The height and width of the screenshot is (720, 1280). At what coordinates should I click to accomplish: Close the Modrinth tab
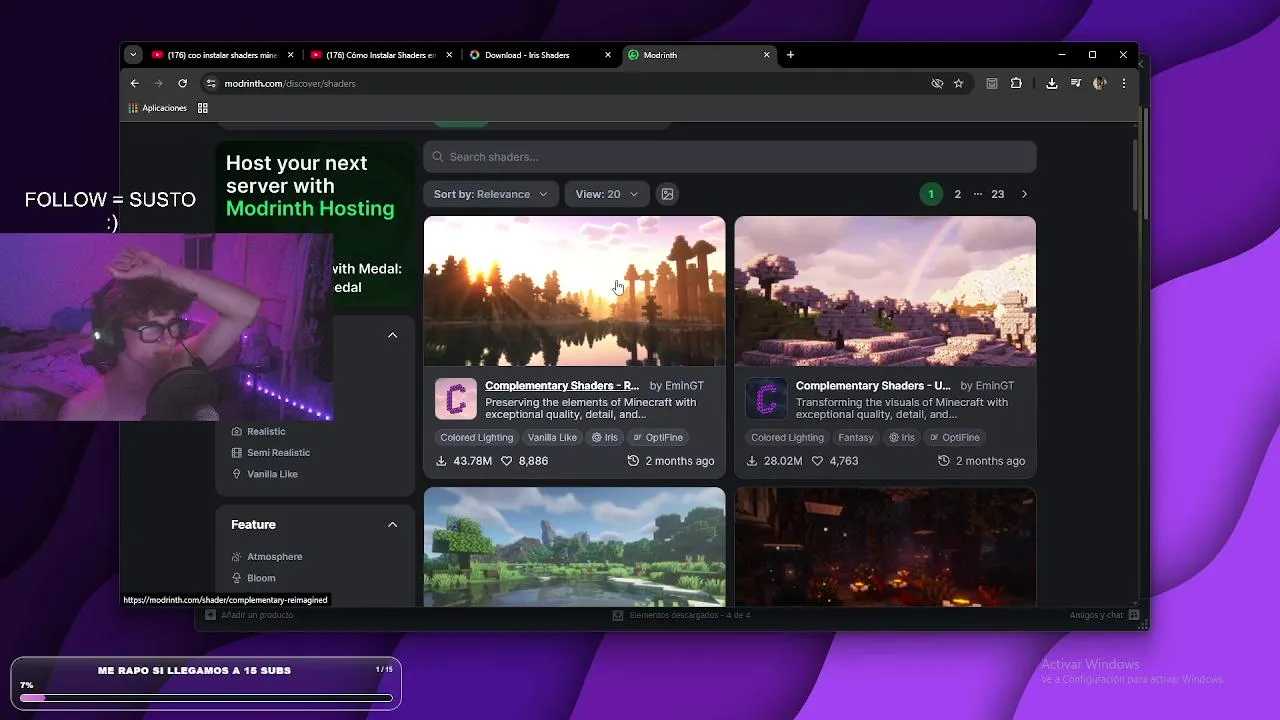pos(767,55)
